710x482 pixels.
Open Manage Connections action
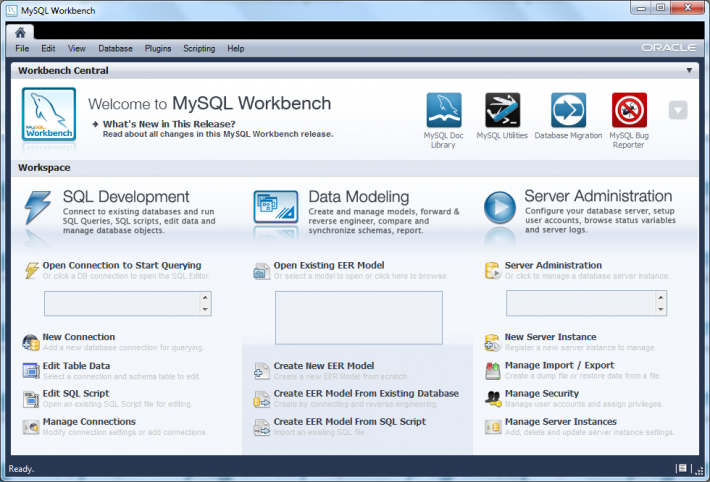click(x=89, y=422)
